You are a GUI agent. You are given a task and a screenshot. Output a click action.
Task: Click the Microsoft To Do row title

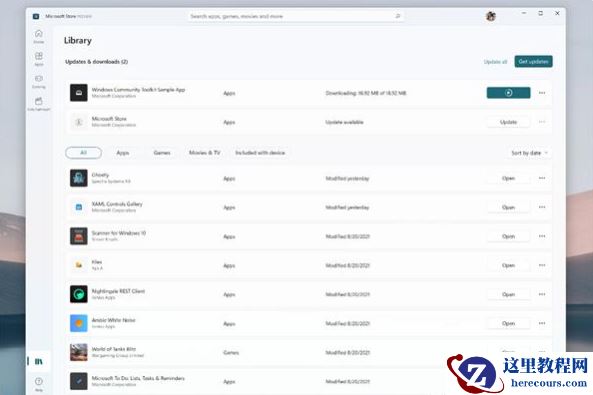[138, 378]
